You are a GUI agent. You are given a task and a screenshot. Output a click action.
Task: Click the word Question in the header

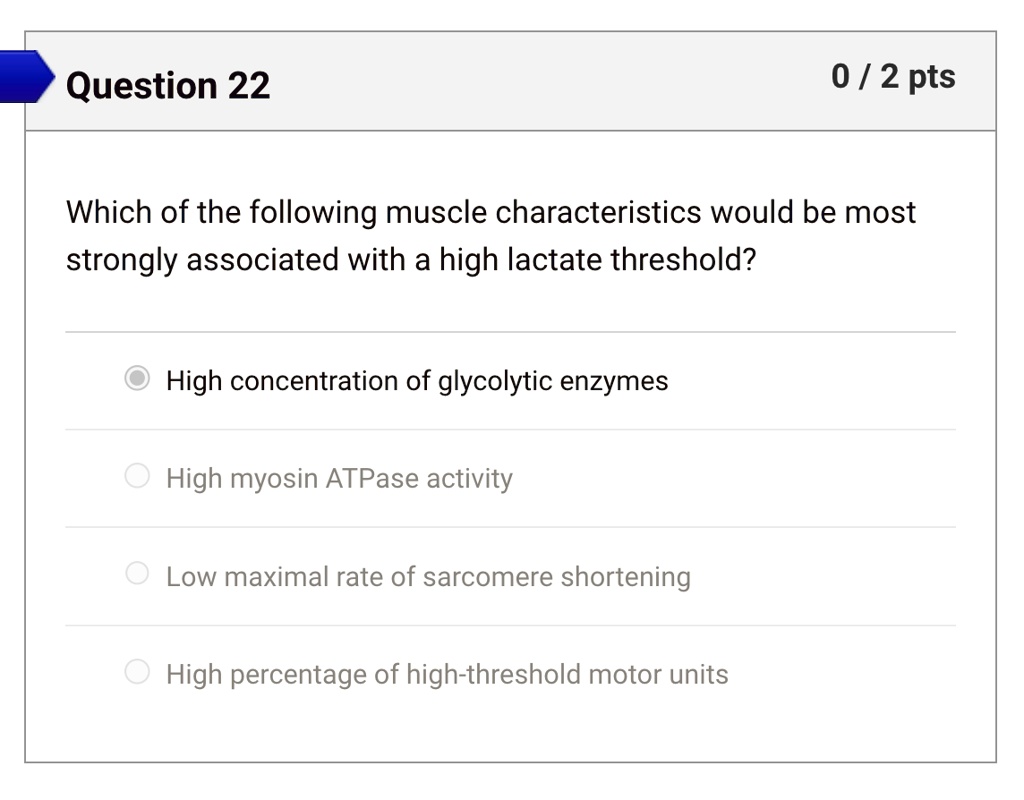(x=142, y=86)
